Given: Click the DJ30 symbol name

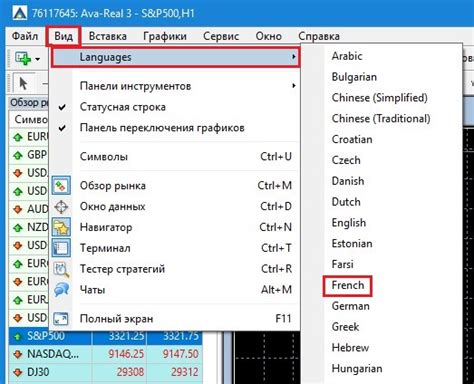Looking at the screenshot, I should pos(38,372).
